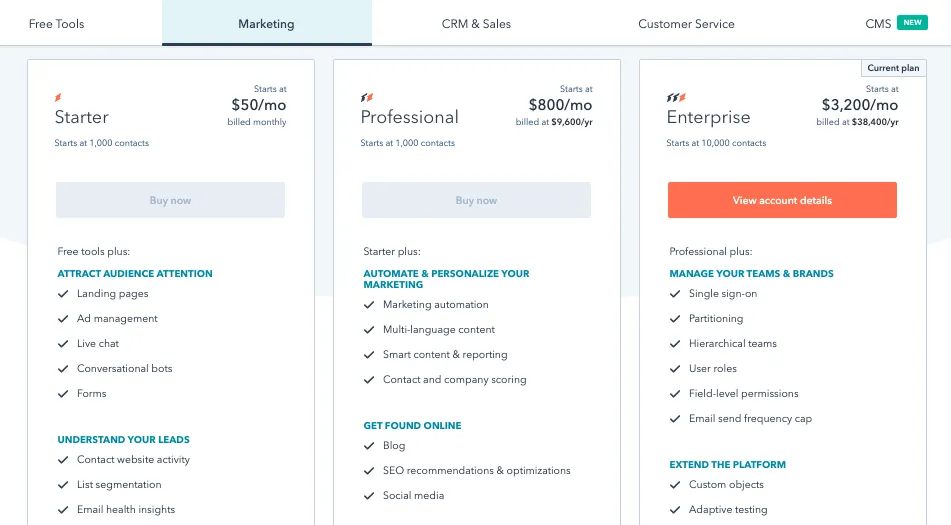Click the checkmark beside Partitioning
Viewport: 951px width, 525px height.
675,318
